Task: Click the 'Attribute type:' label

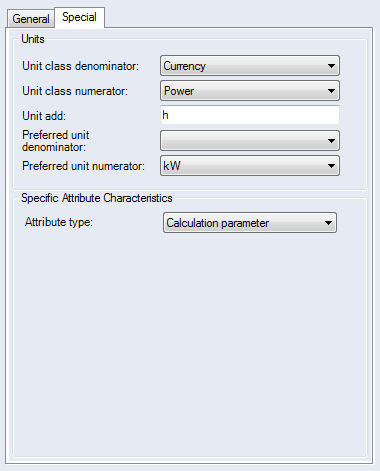Action: coord(59,222)
